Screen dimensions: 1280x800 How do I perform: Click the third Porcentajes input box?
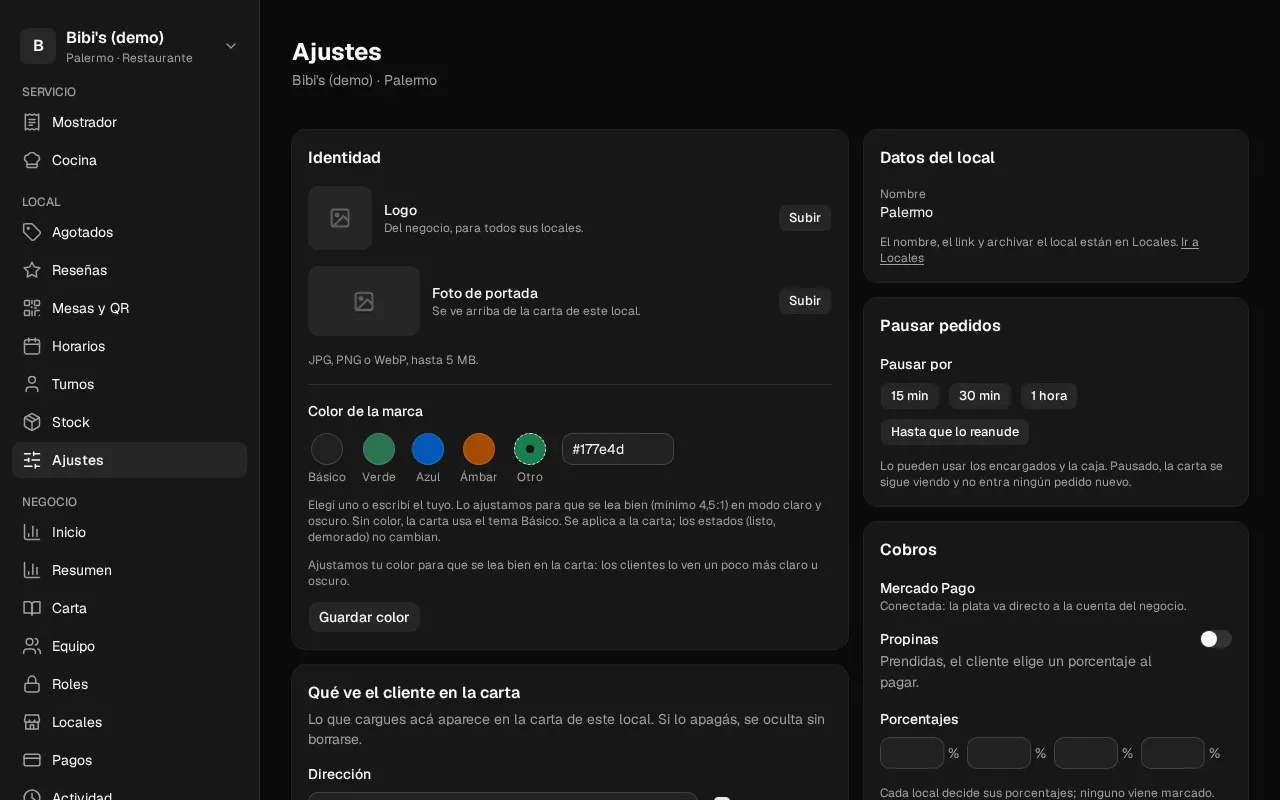[x=1086, y=753]
